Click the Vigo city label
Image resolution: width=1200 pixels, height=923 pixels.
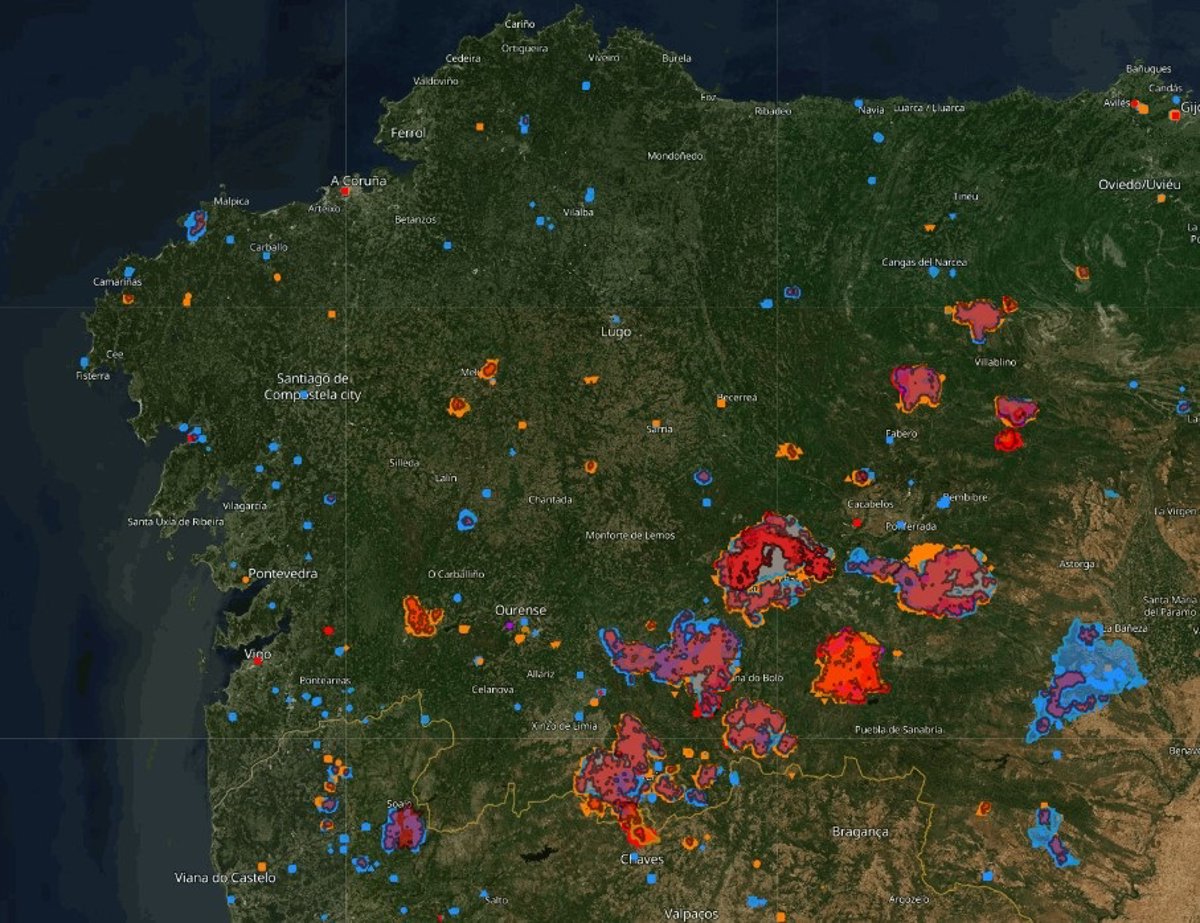point(258,653)
